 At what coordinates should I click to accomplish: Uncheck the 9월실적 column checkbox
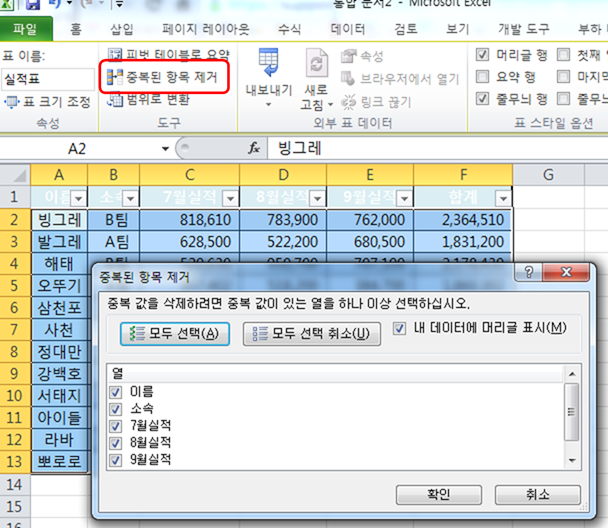(116, 460)
